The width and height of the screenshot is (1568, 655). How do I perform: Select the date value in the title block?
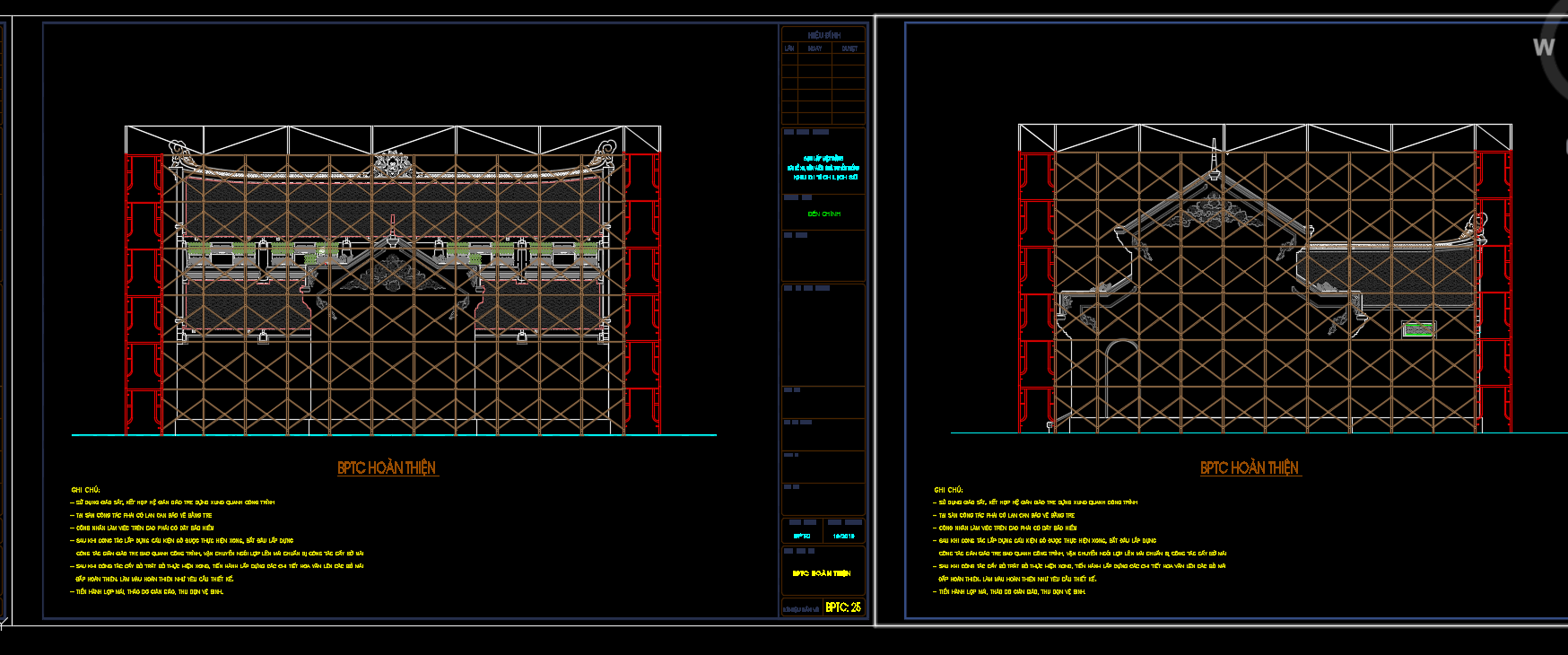[844, 537]
